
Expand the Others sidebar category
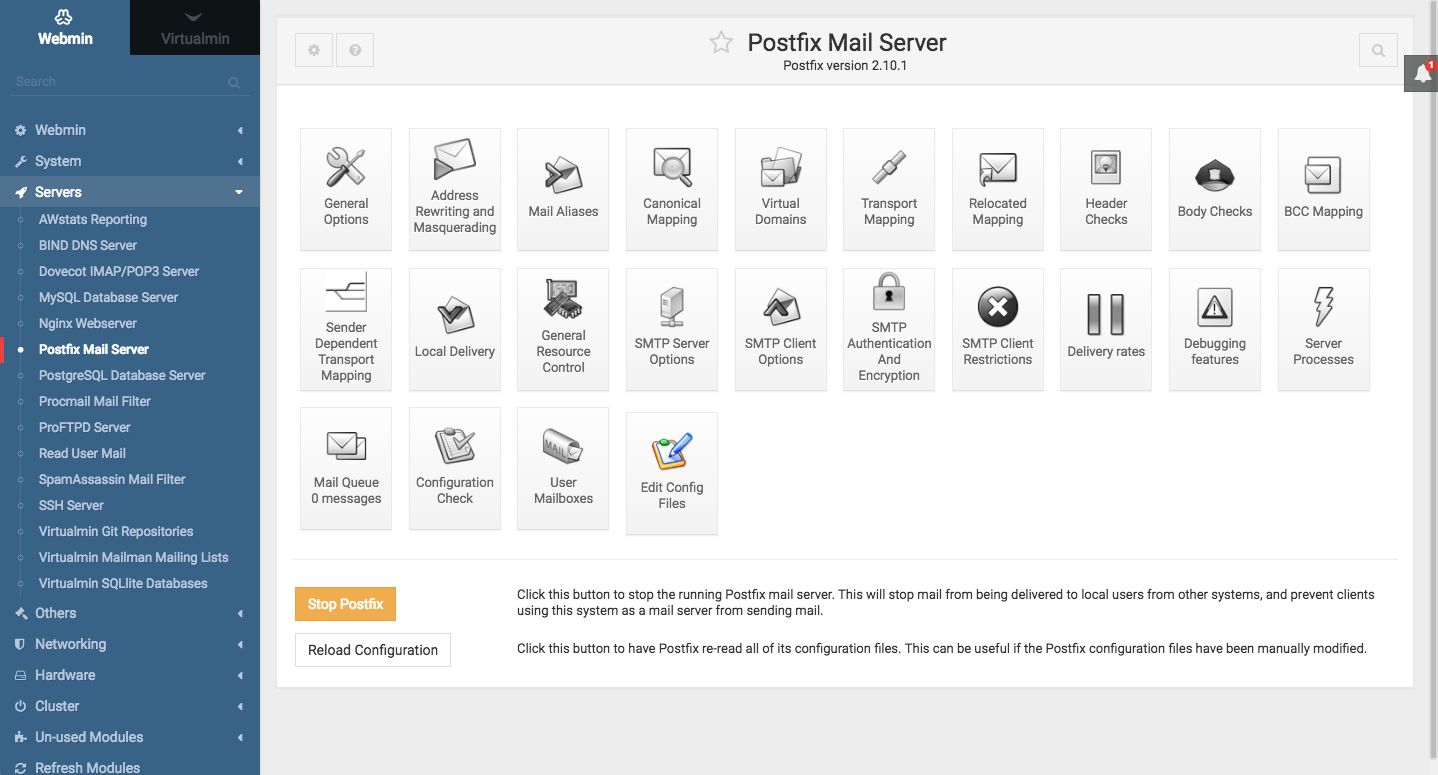(x=130, y=613)
